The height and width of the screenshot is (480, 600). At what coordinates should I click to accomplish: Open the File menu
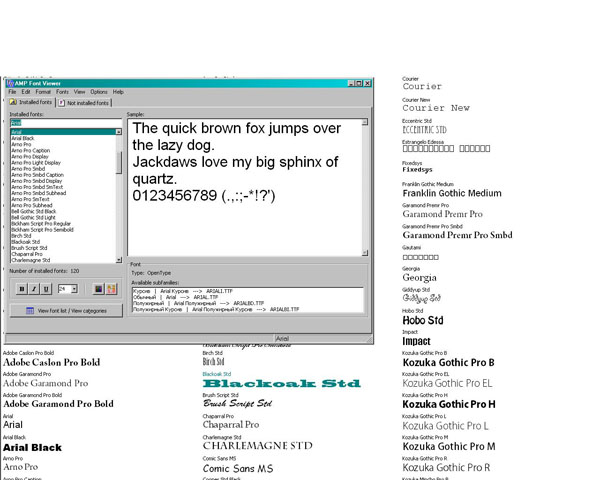(x=12, y=92)
